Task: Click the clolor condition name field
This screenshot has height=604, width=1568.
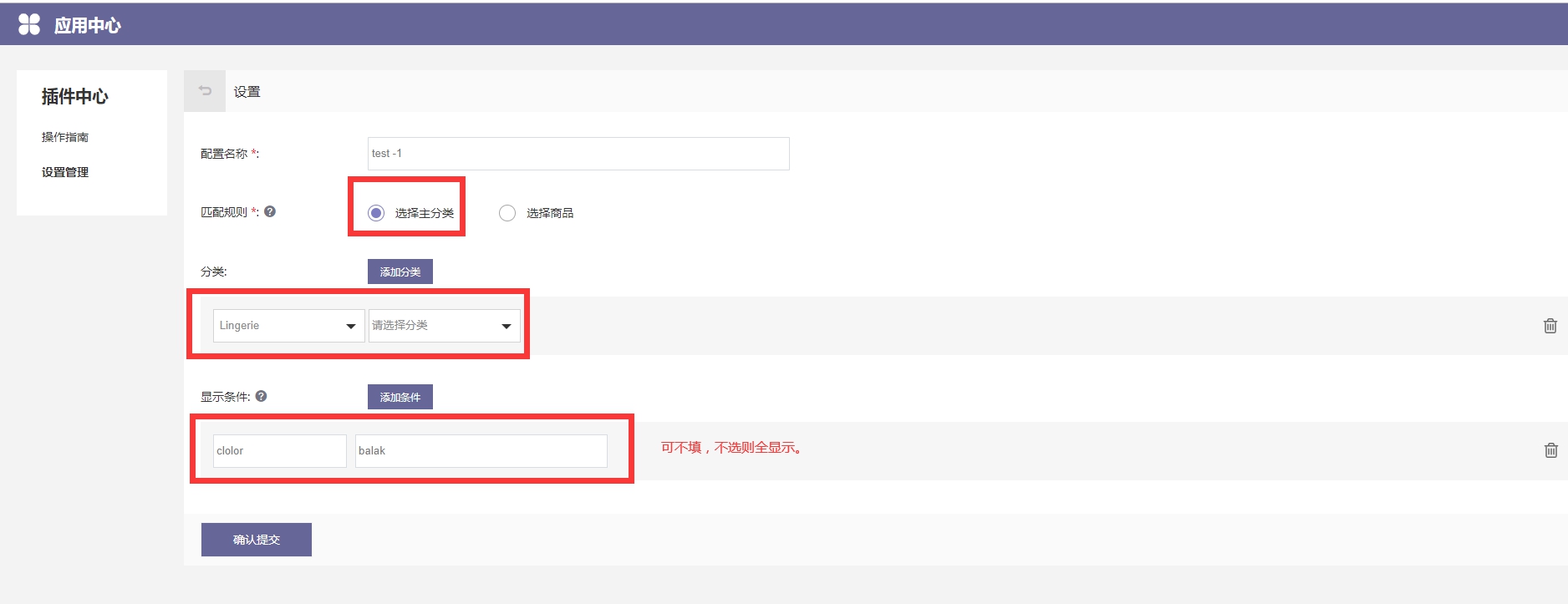Action: coord(279,451)
